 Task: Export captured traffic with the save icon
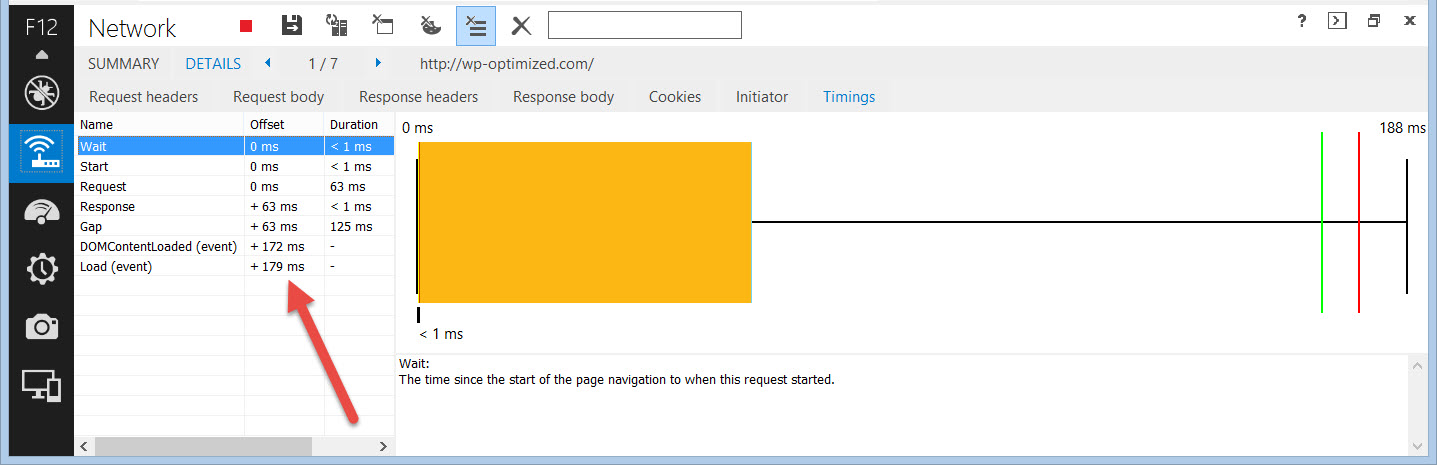point(291,26)
